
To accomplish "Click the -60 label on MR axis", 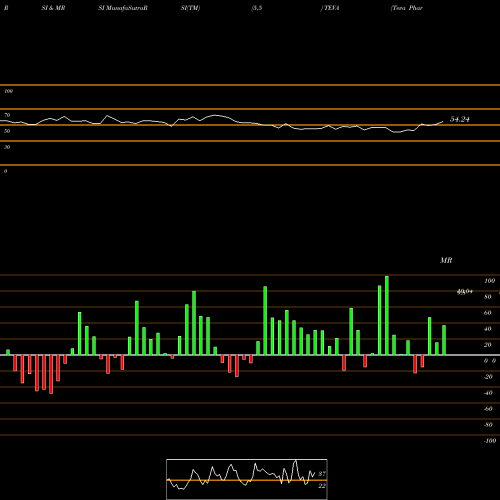I will pyautogui.click(x=488, y=409).
